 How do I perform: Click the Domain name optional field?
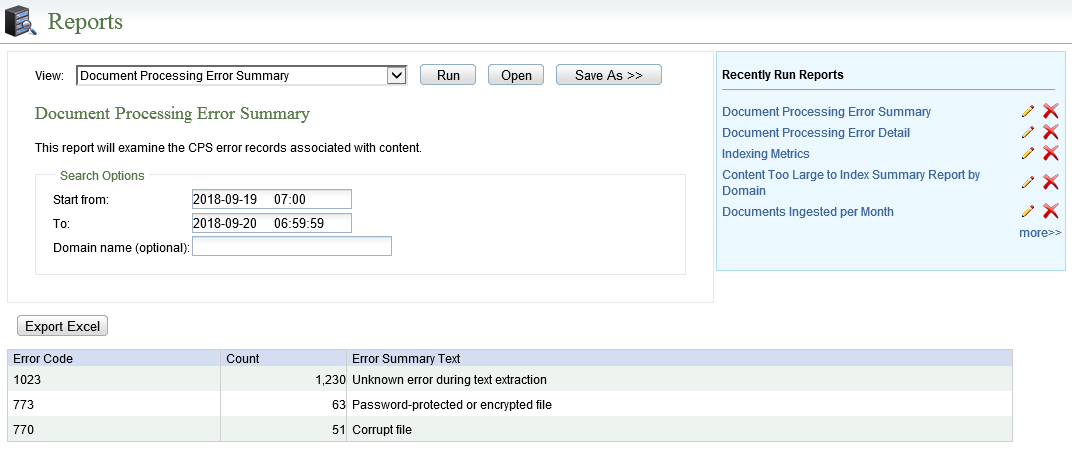(x=292, y=247)
